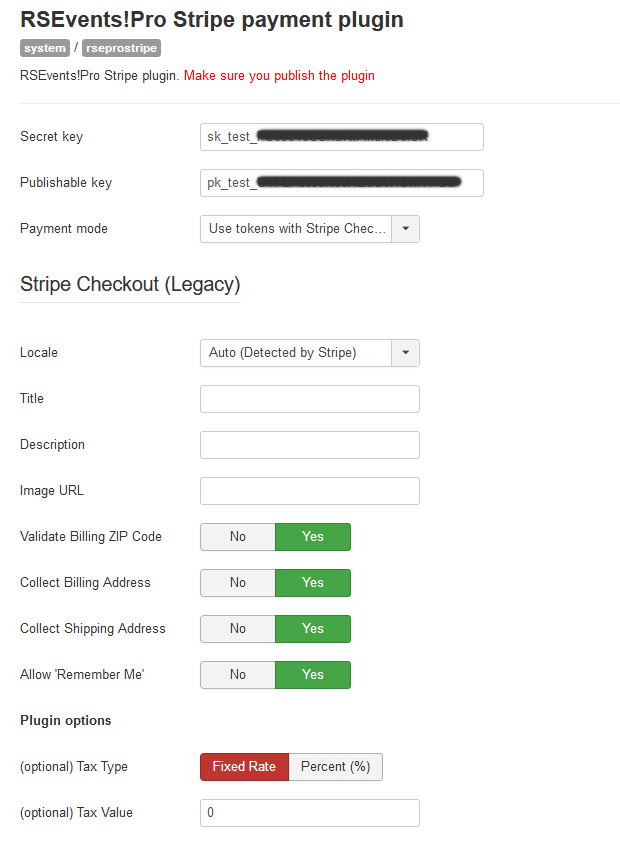Click the Image URL input field
This screenshot has width=620, height=848.
tap(309, 491)
